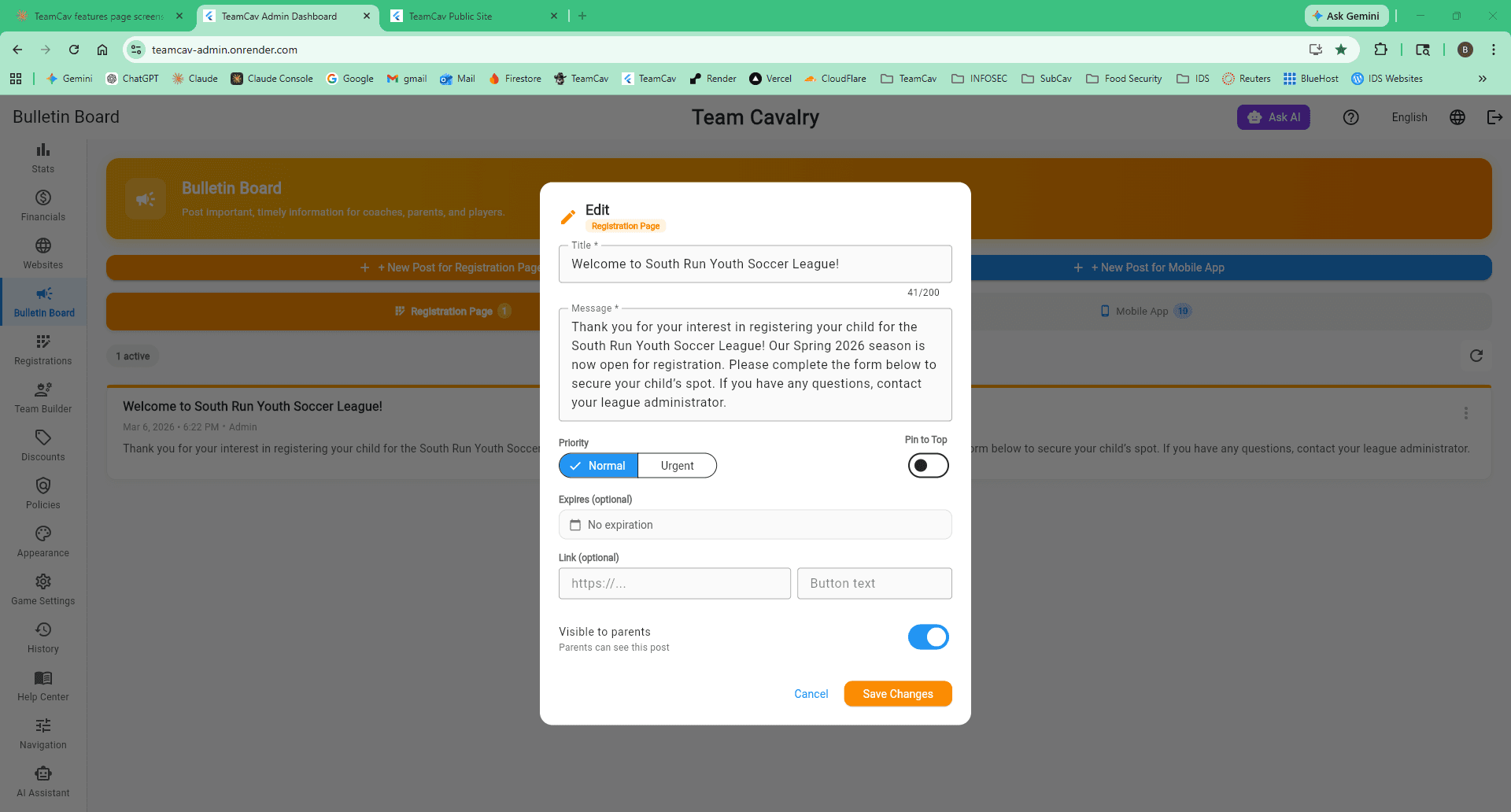Screen dimensions: 1511x812
Task: Open Game Settings in sidebar
Action: (43, 589)
